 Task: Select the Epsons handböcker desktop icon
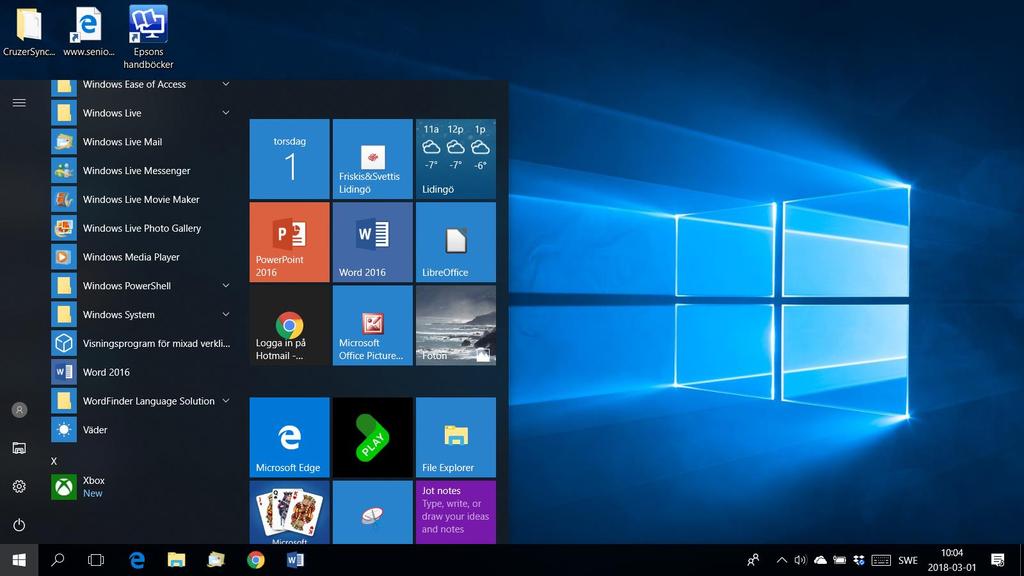pos(148,37)
